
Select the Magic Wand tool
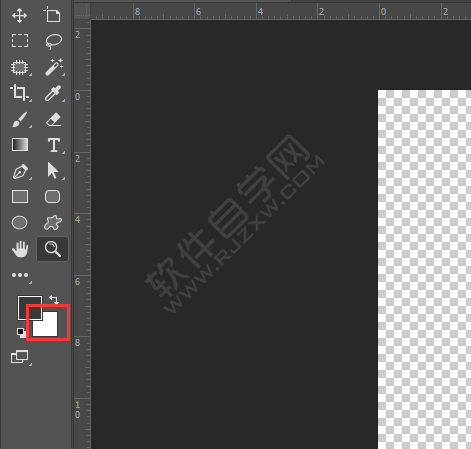[54, 67]
